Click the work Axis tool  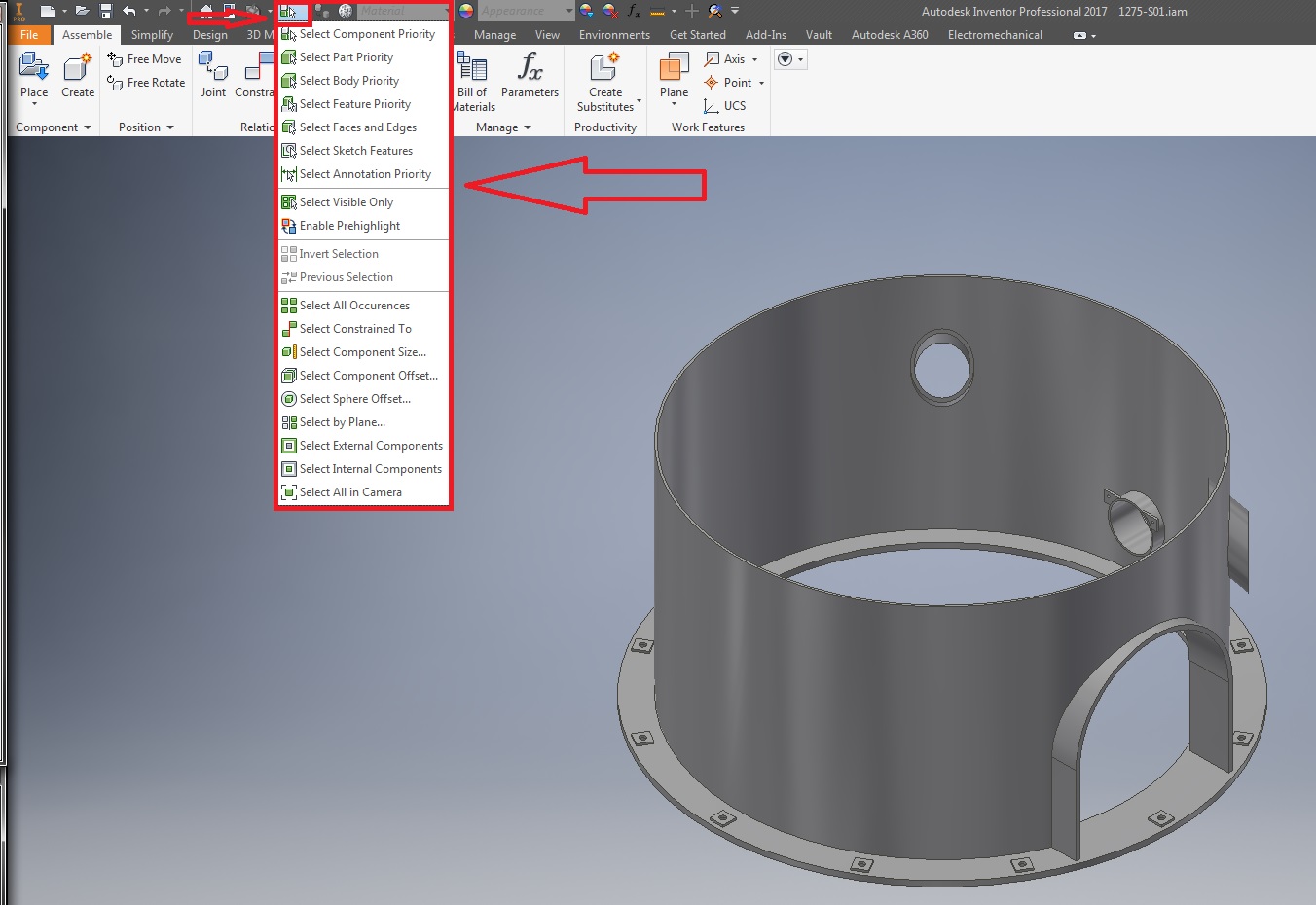(725, 59)
